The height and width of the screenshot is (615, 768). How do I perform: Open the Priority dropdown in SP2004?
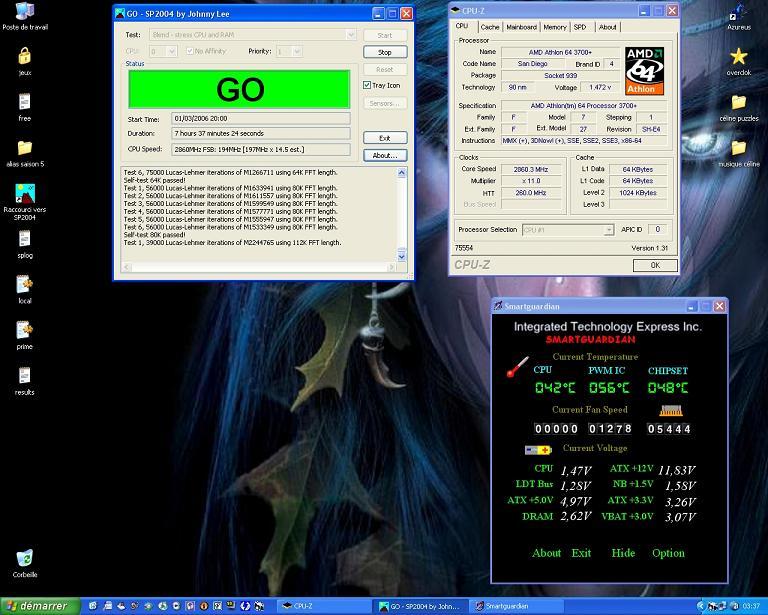[297, 51]
